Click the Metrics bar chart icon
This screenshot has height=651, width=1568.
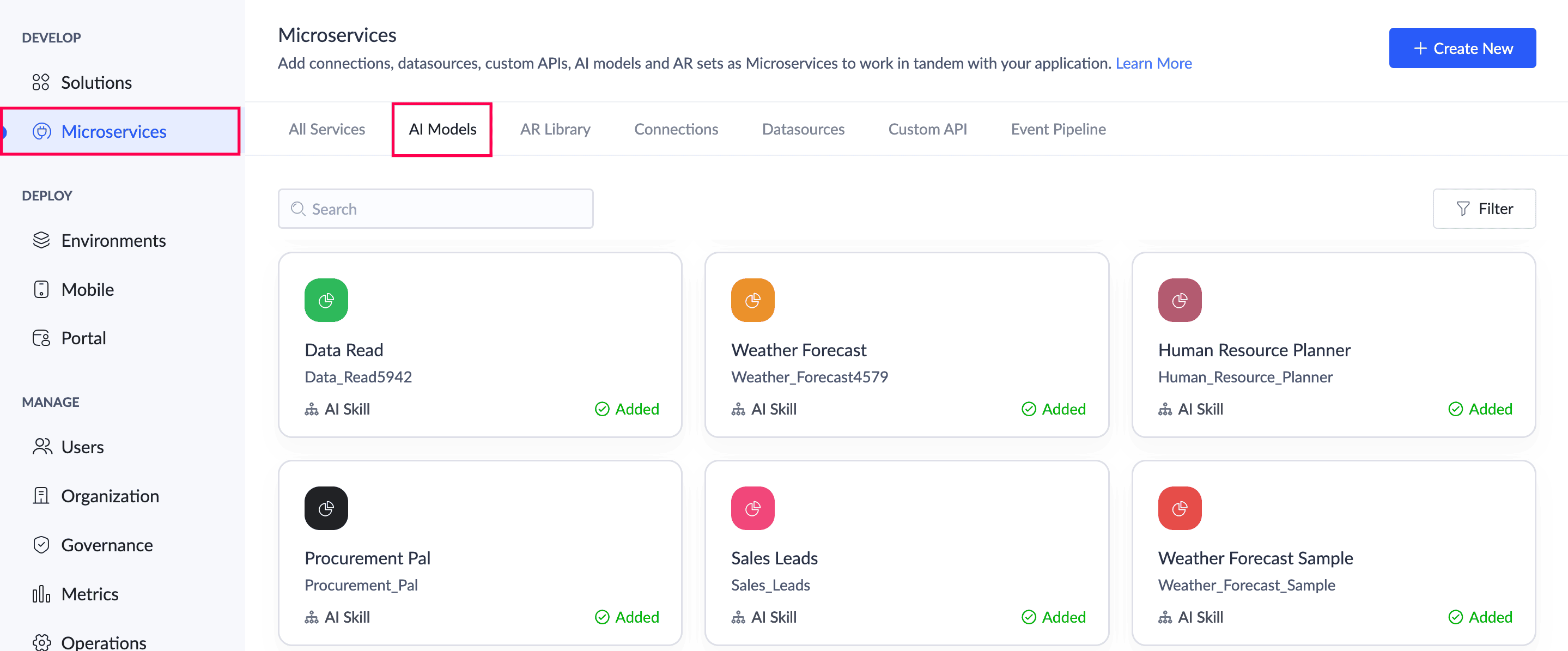pos(41,594)
